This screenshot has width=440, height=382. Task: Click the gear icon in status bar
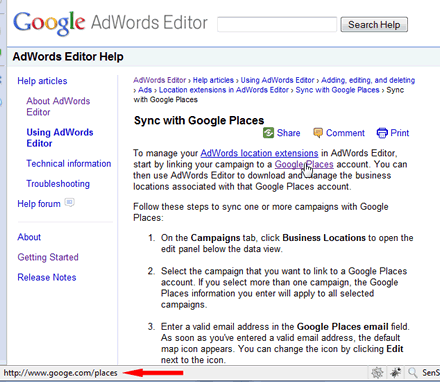click(x=377, y=372)
